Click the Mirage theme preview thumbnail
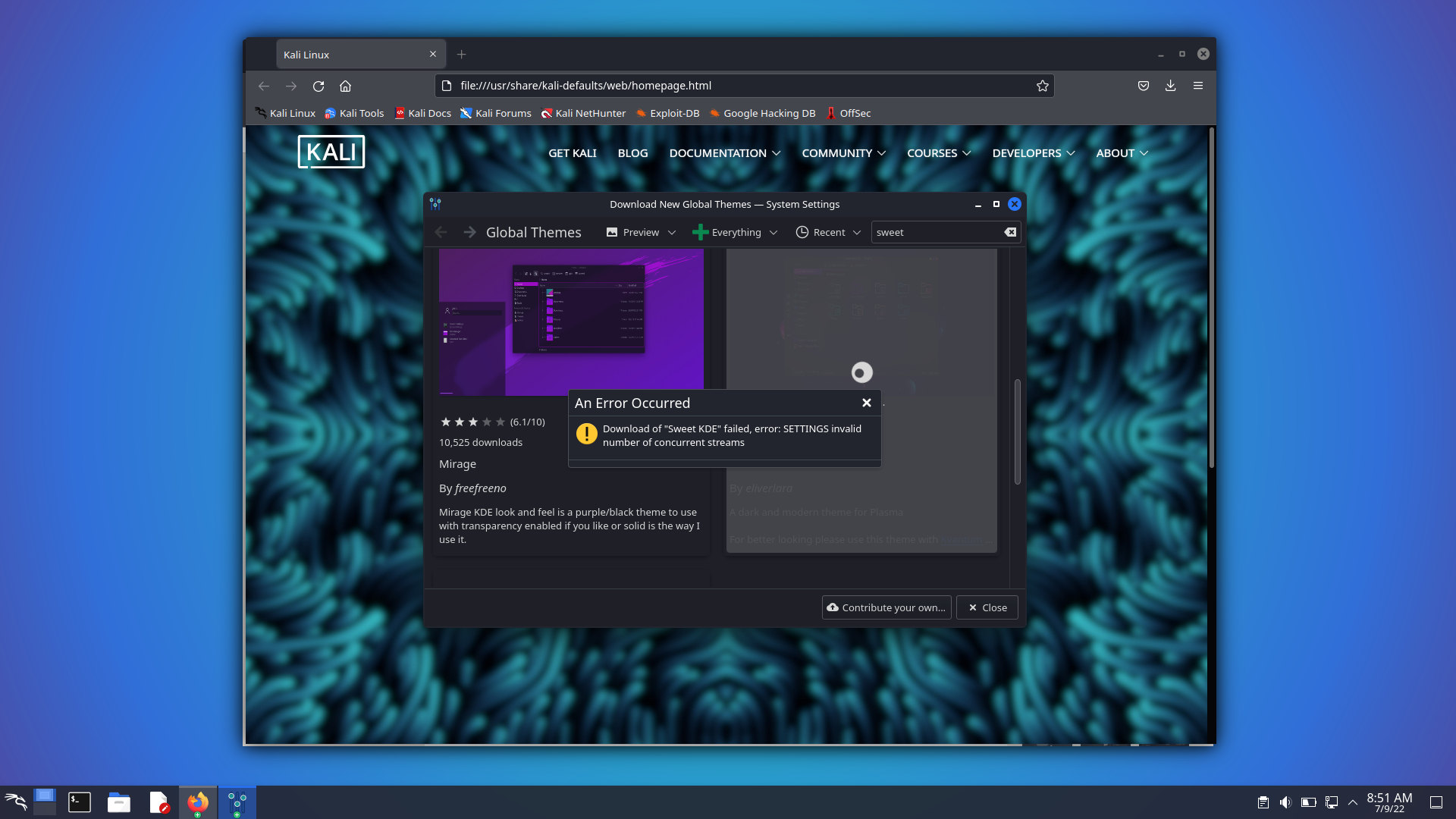The width and height of the screenshot is (1456, 819). (571, 322)
